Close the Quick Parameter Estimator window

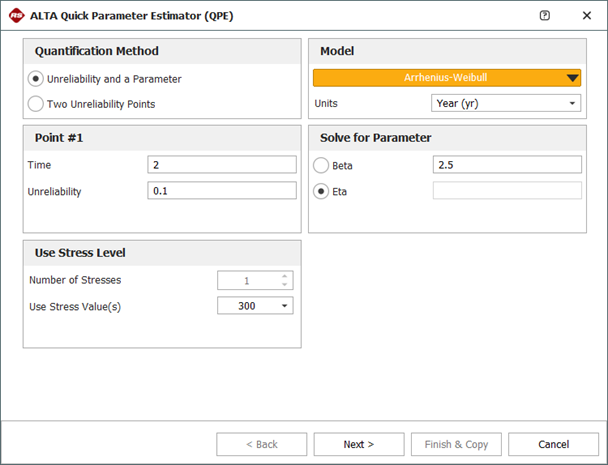[586, 16]
